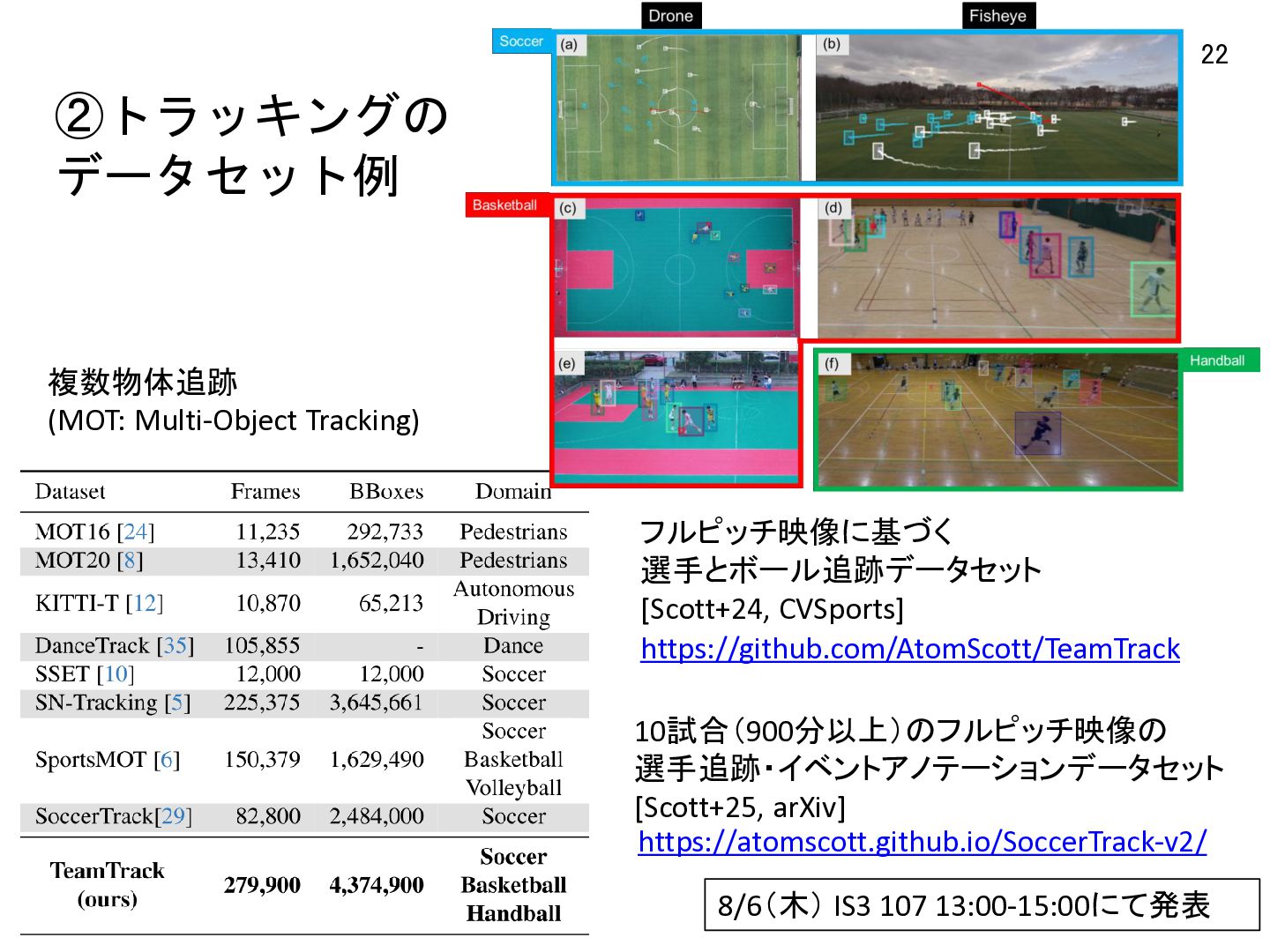The image size is (1270, 952).
Task: Click citation [5] beside SN-Tracking
Action: 177,703
